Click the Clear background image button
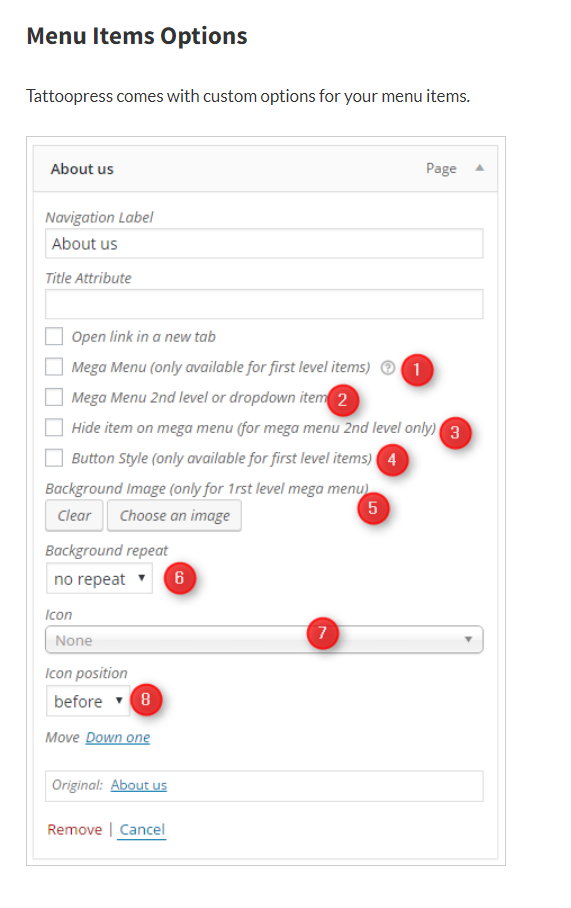Screen dimensions: 571x908 click(x=74, y=515)
